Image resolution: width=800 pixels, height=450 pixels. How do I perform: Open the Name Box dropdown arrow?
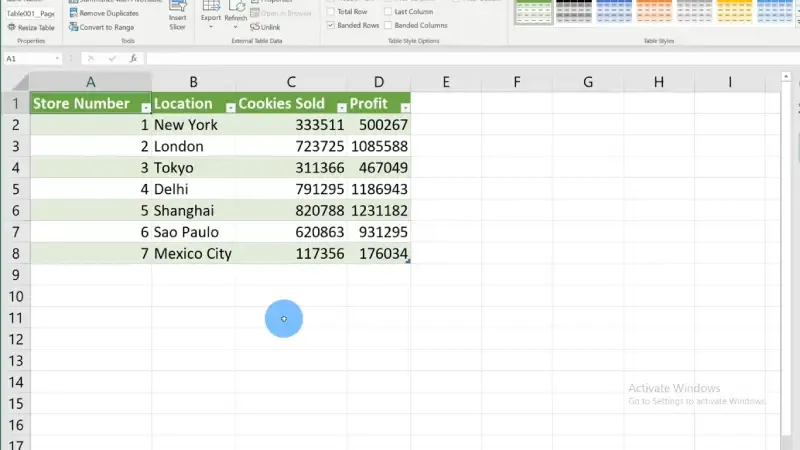57,59
